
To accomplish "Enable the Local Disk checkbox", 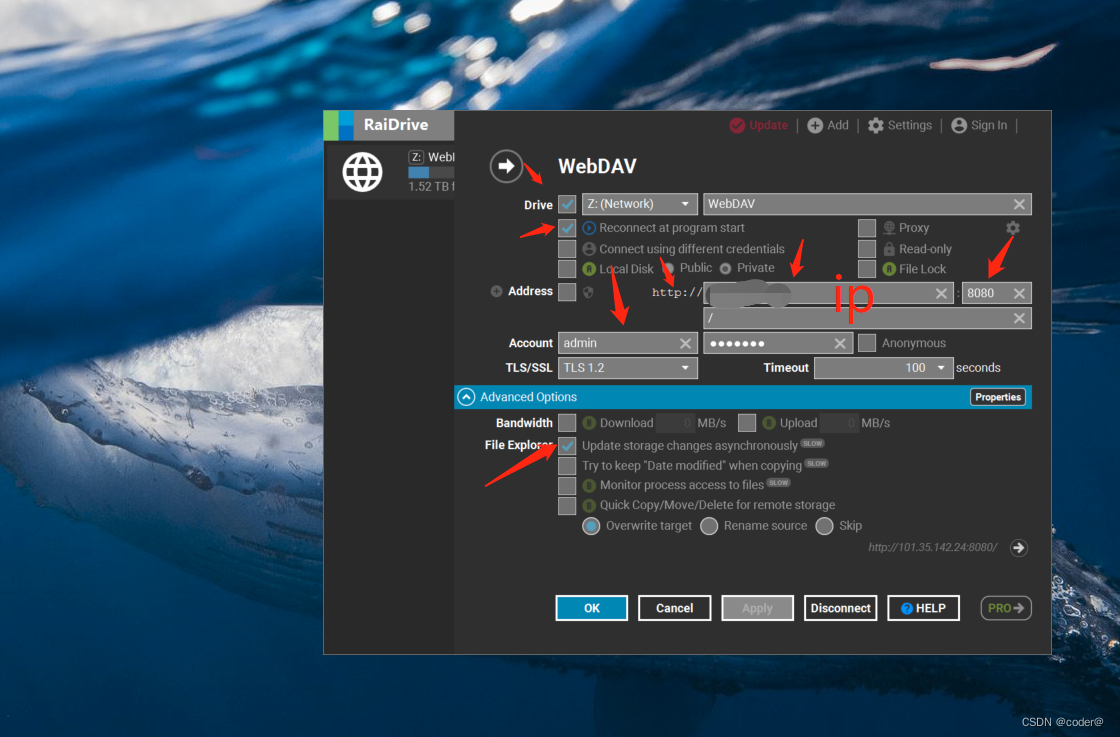I will point(567,269).
